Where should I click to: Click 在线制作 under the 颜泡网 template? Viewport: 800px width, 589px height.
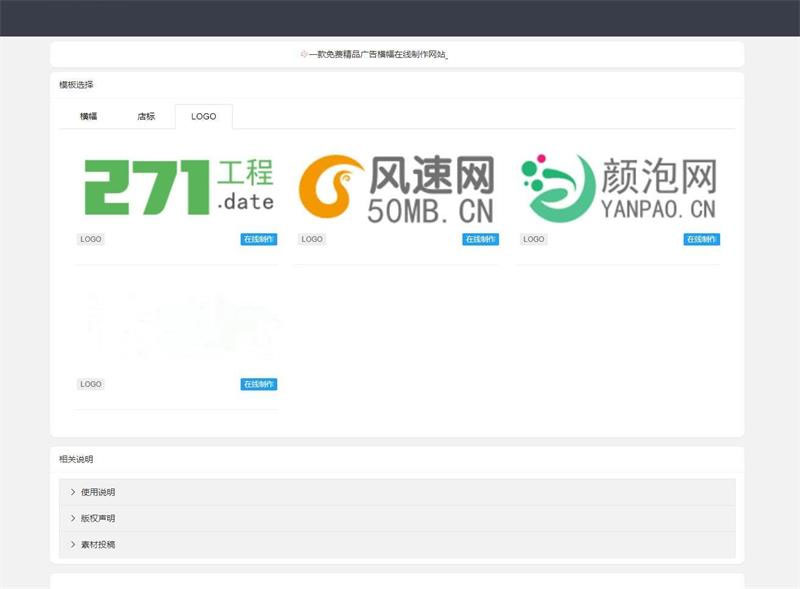pyautogui.click(x=699, y=239)
